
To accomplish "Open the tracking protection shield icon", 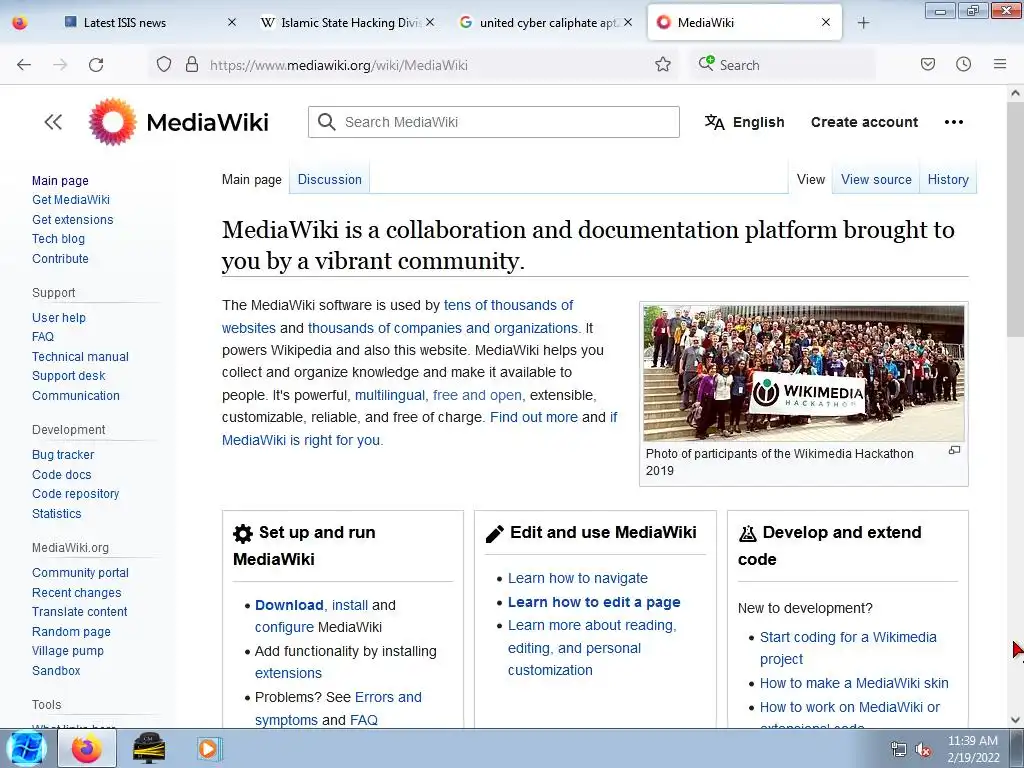I will pos(164,65).
